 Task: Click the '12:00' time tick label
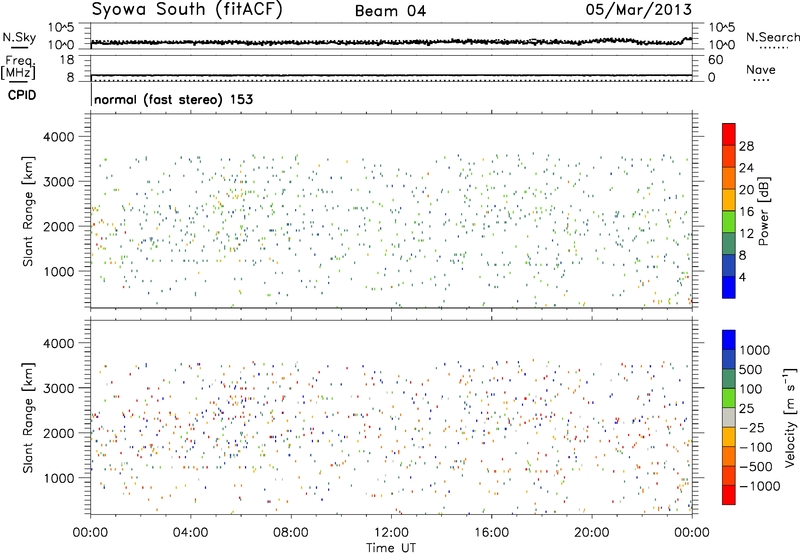[391, 533]
